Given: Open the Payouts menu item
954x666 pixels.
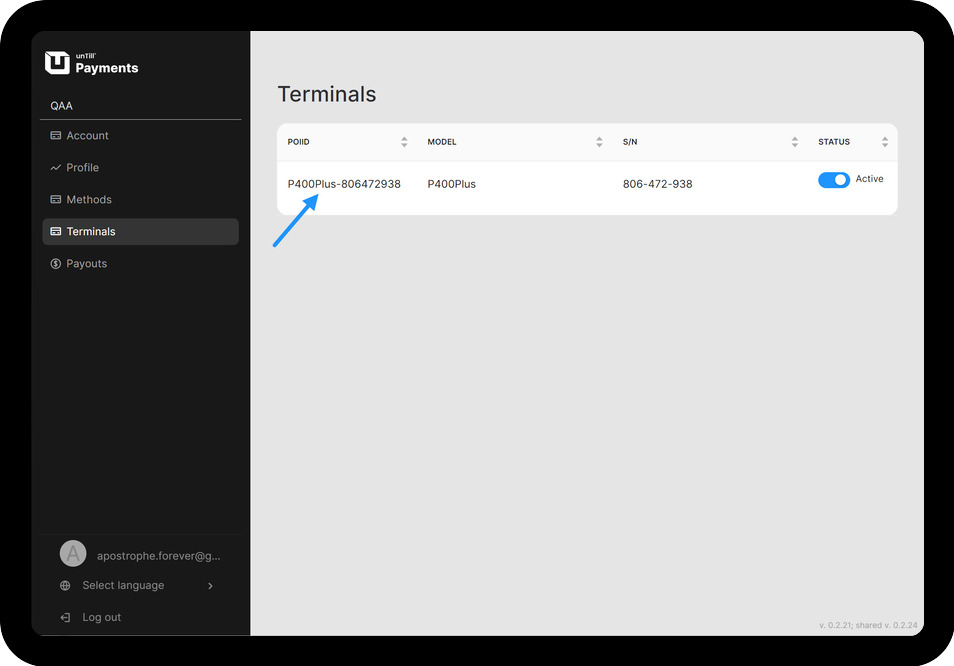Looking at the screenshot, I should pos(87,264).
